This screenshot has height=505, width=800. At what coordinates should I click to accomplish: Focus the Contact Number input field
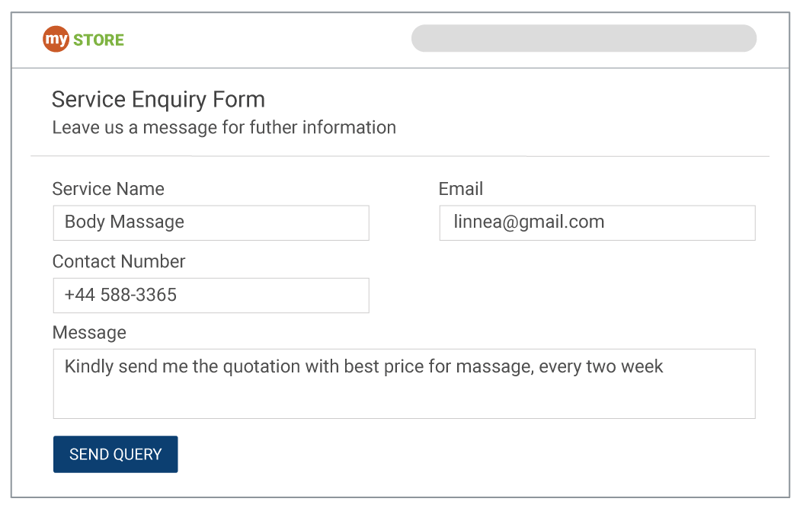point(210,296)
